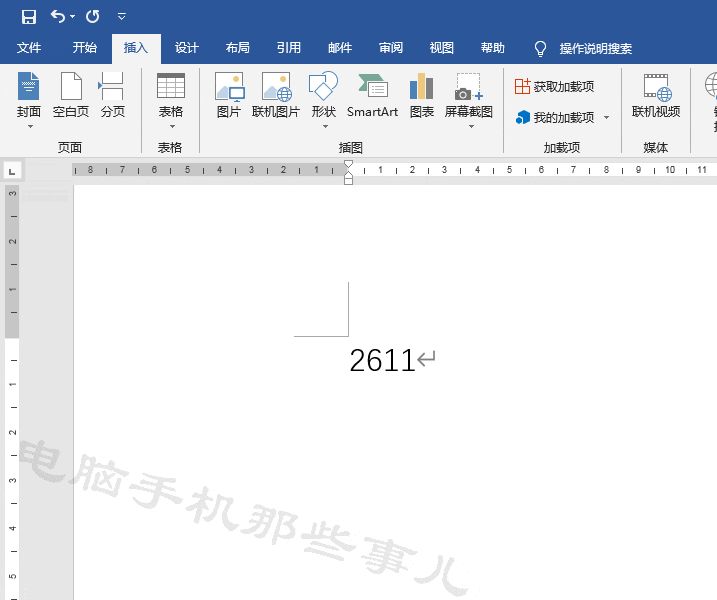Open the 帮助 tab
This screenshot has height=600, width=717.
click(492, 48)
